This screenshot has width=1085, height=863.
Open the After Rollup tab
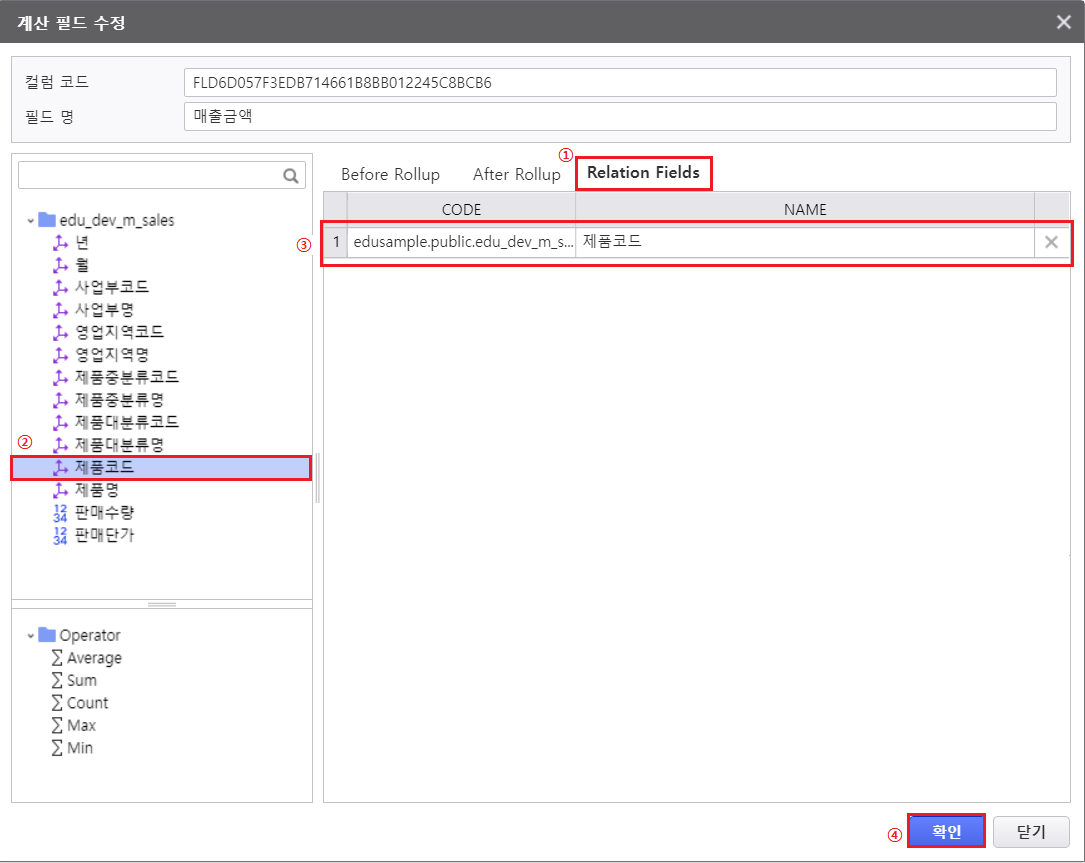(516, 174)
